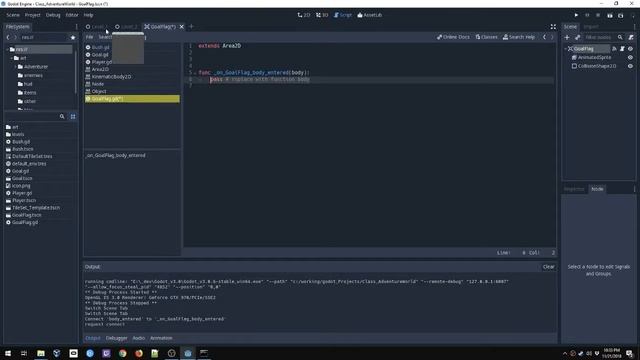Viewport: 640px width, 360px height.
Task: Open the AssetLib workspace
Action: pyautogui.click(x=370, y=15)
